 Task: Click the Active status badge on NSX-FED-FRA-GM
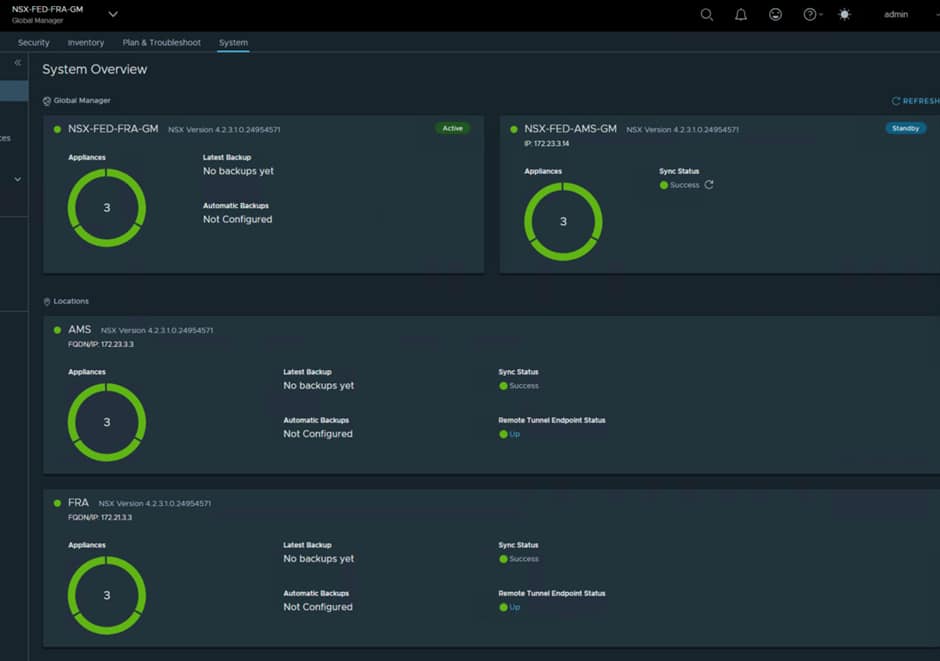coord(452,128)
